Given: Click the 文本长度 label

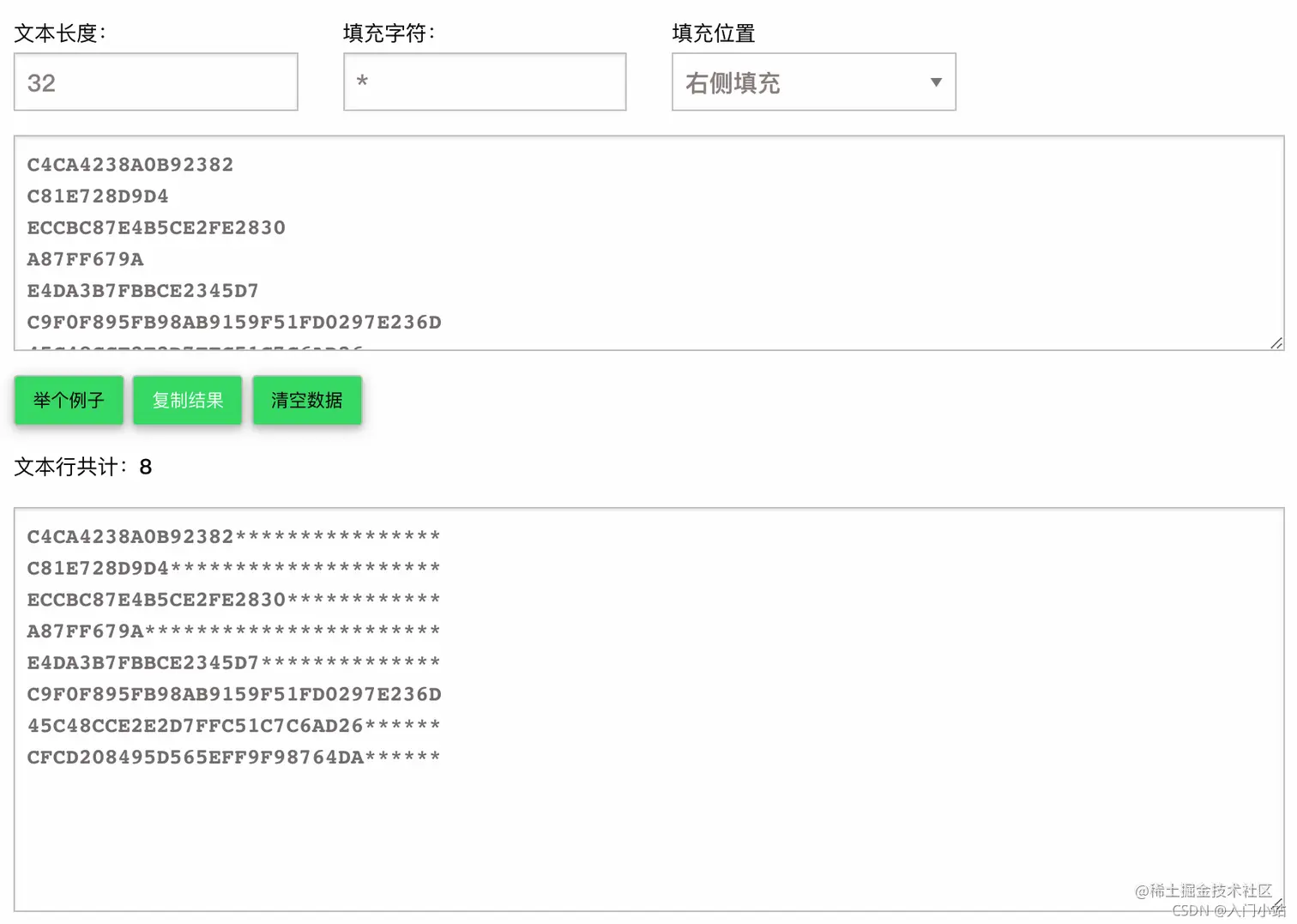Looking at the screenshot, I should [x=60, y=33].
